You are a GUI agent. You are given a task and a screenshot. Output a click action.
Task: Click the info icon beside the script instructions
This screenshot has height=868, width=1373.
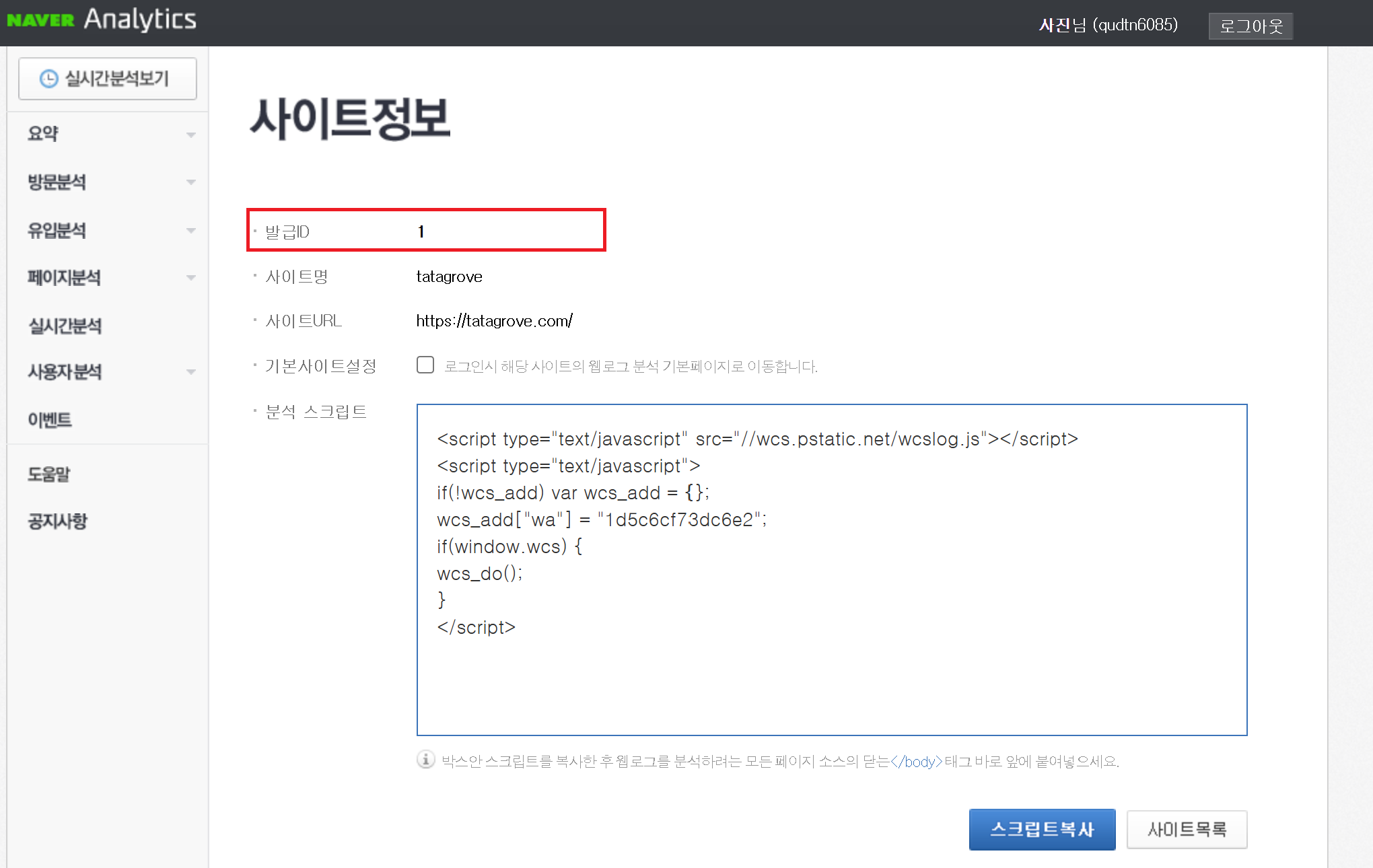click(425, 760)
